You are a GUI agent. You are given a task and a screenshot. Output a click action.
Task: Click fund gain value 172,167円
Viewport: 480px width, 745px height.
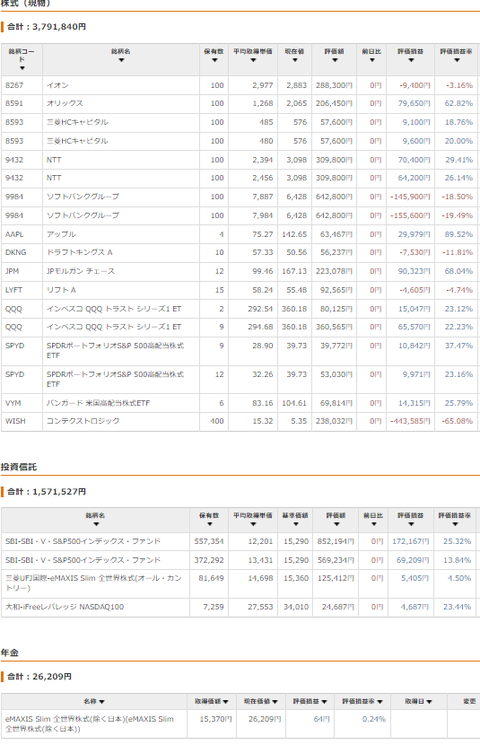pyautogui.click(x=411, y=541)
